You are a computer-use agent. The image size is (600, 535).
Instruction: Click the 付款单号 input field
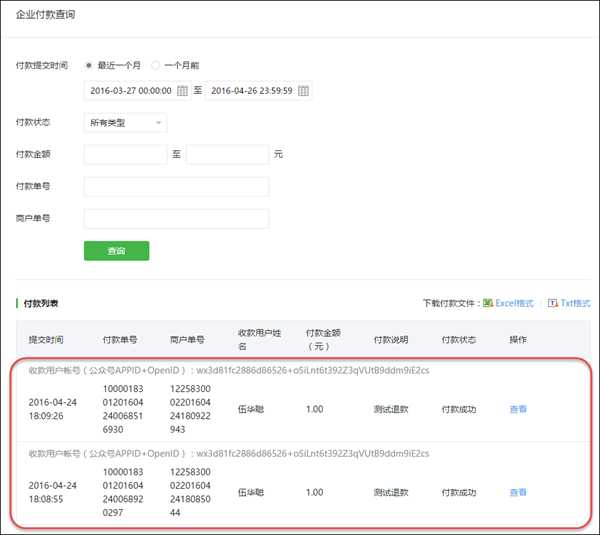coord(177,186)
